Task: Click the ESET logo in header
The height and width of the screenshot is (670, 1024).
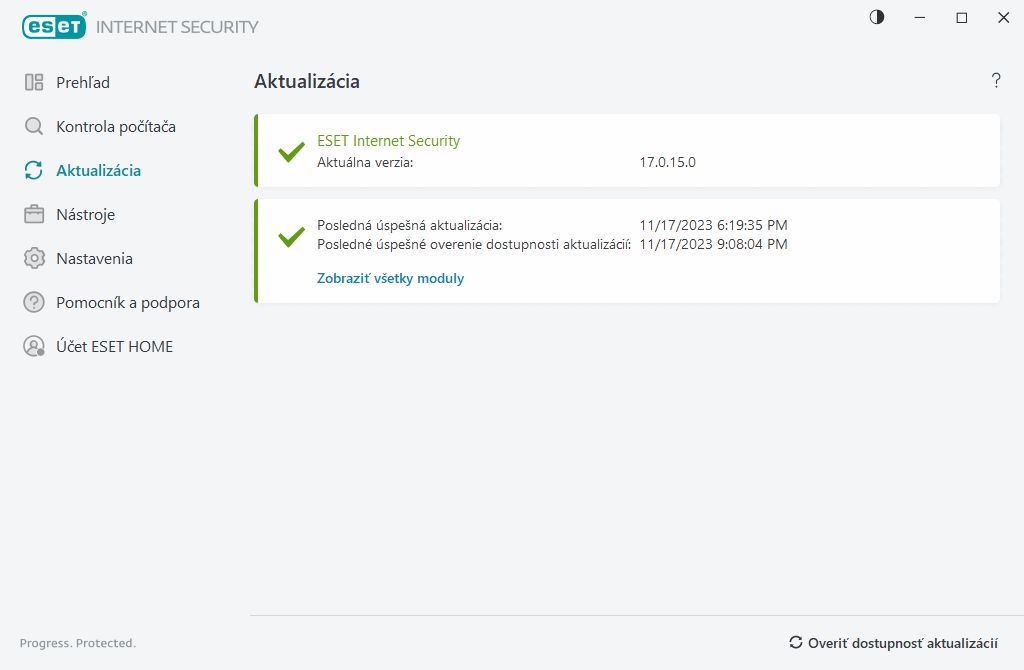Action: [52, 27]
